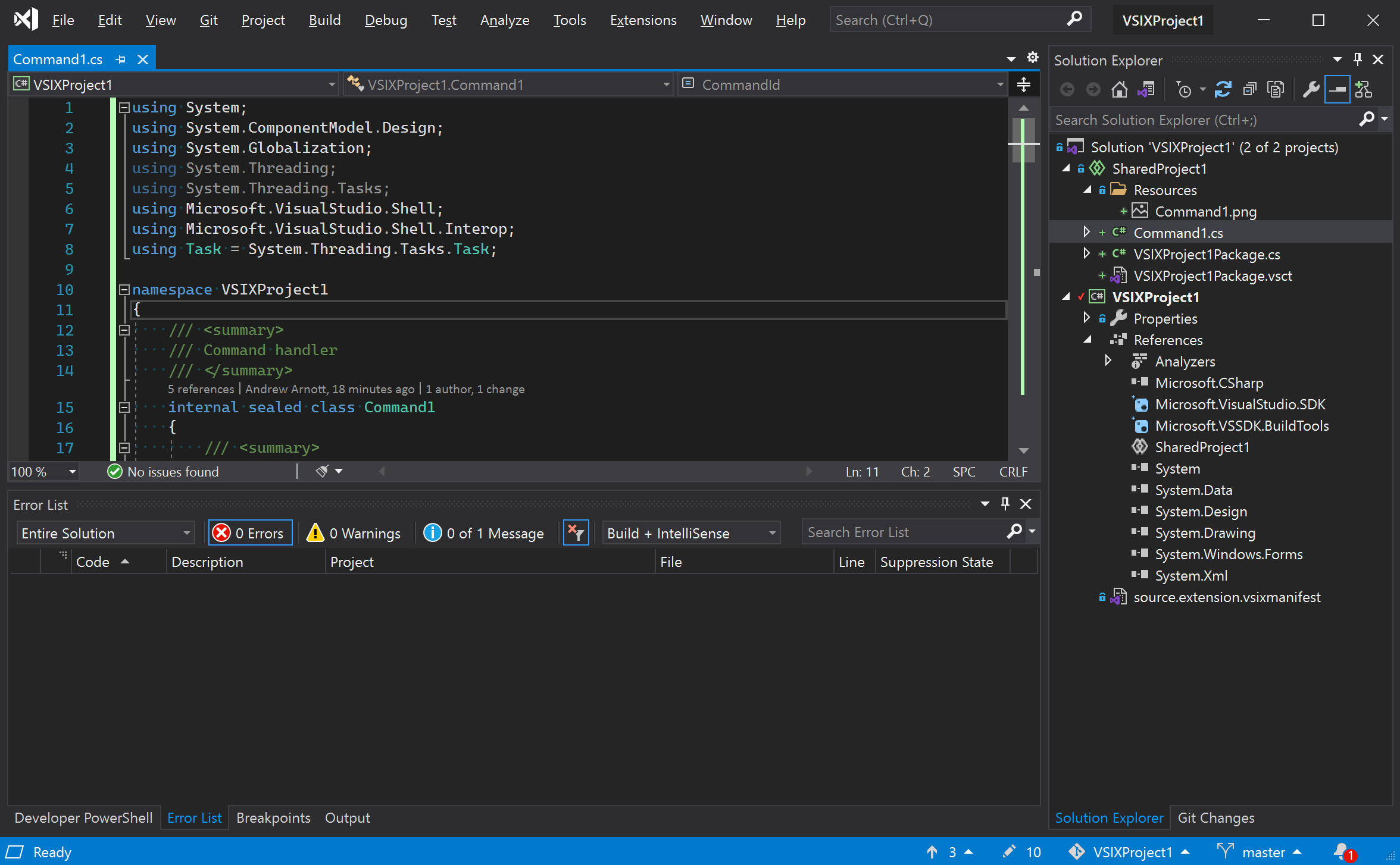
Task: Click the Output tab
Action: coord(347,817)
